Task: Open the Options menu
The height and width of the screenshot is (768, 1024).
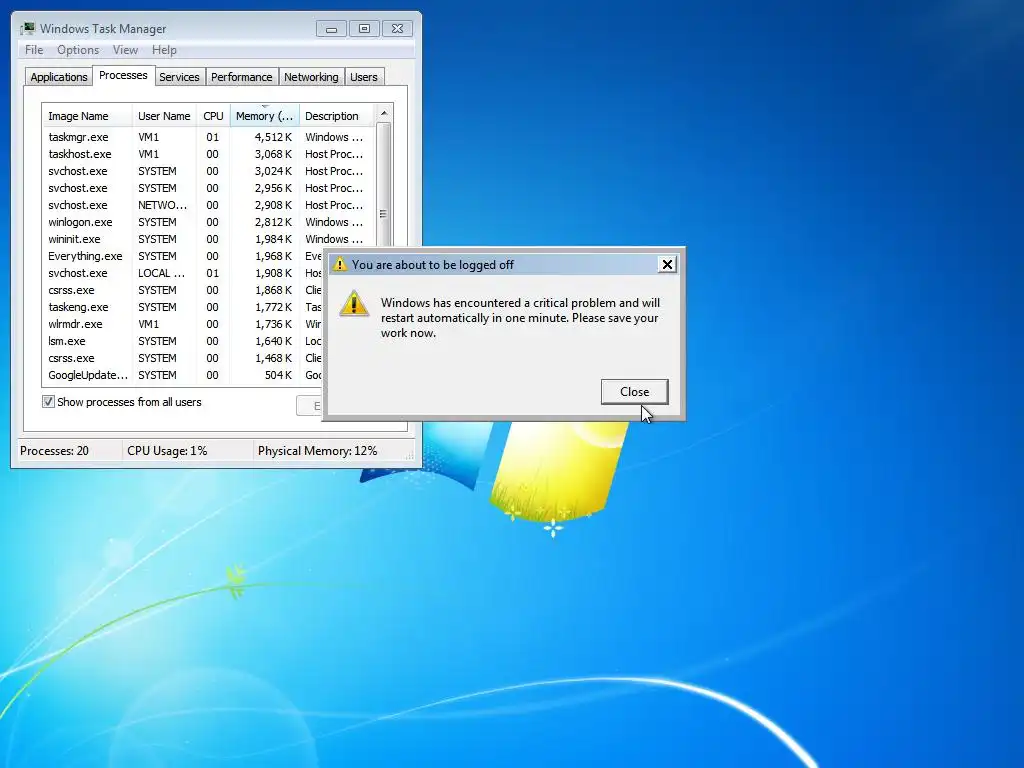Action: tap(78, 50)
